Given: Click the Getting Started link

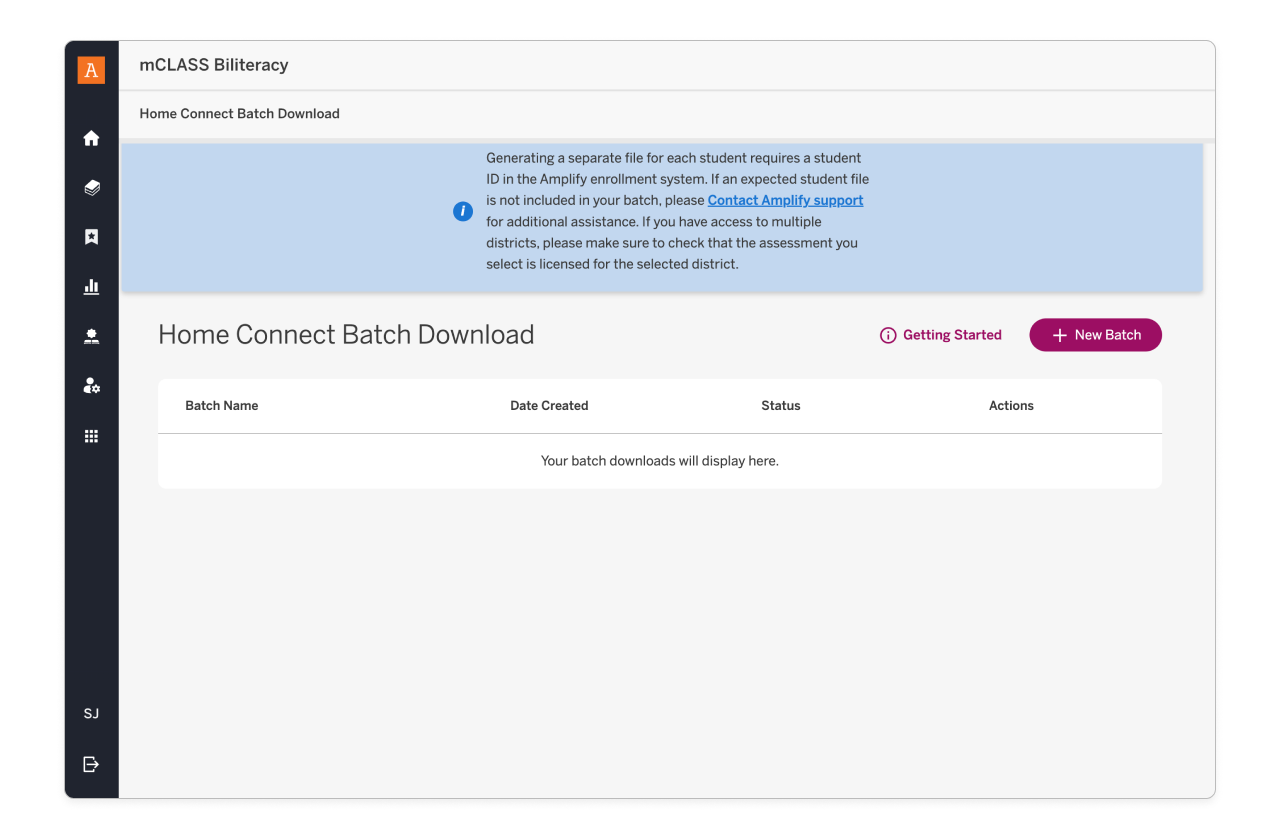Looking at the screenshot, I should (952, 335).
